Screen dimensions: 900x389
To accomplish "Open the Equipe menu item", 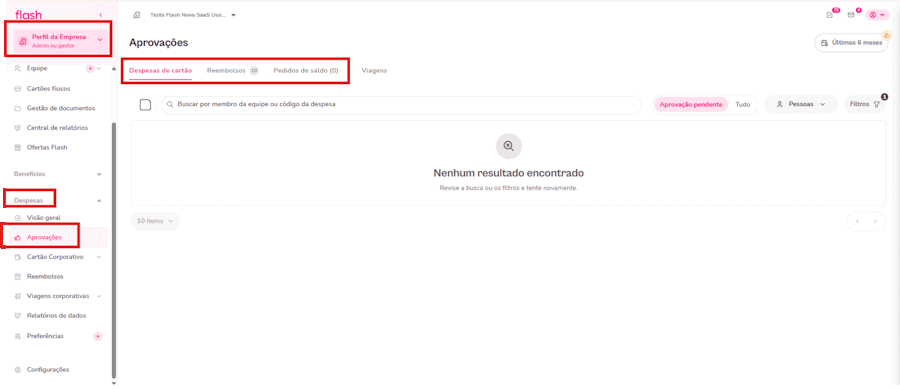I will [37, 68].
